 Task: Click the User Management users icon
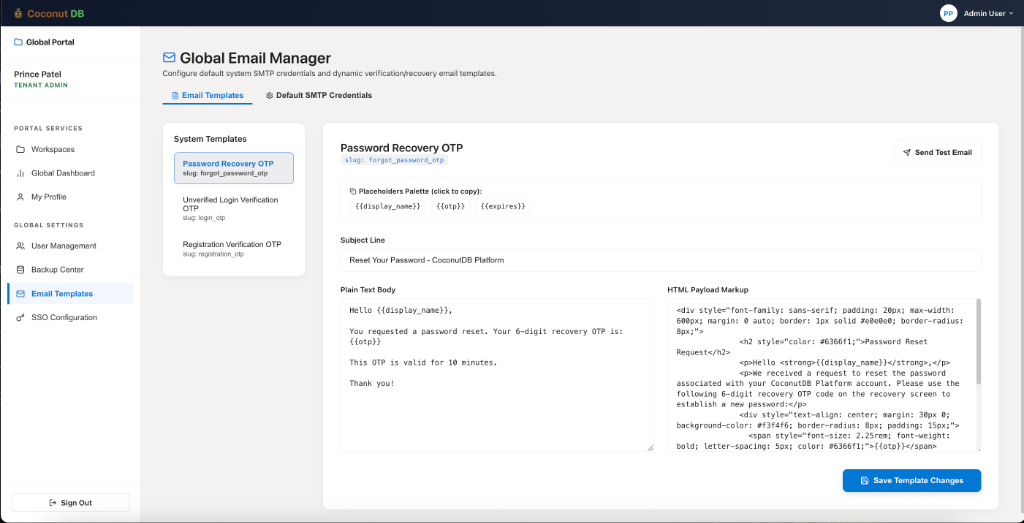20,246
